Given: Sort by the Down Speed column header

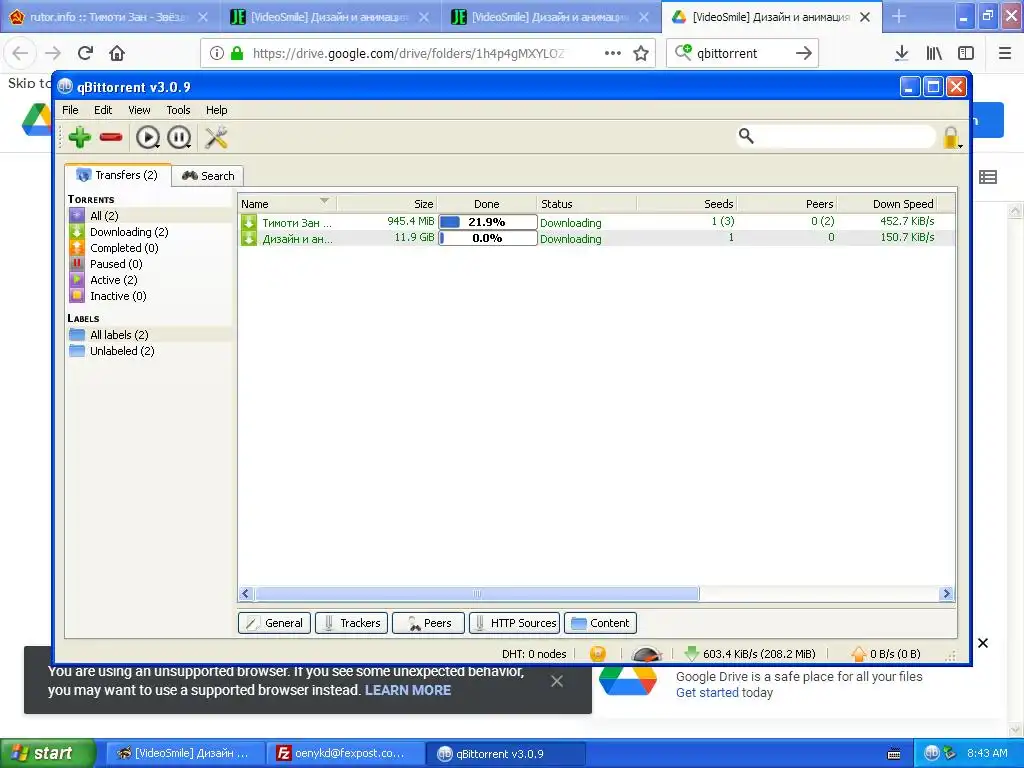Looking at the screenshot, I should [x=888, y=204].
